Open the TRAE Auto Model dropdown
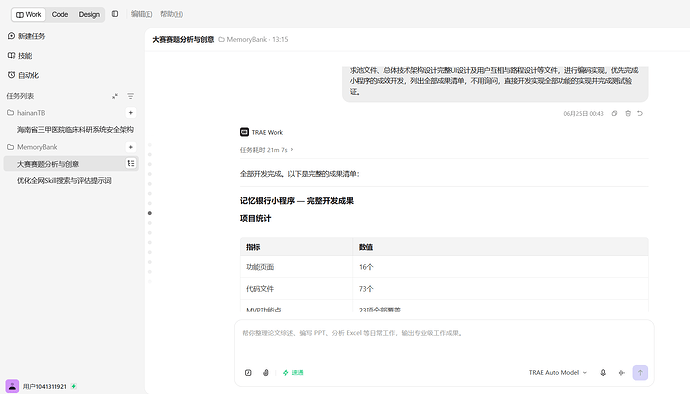 (x=558, y=372)
